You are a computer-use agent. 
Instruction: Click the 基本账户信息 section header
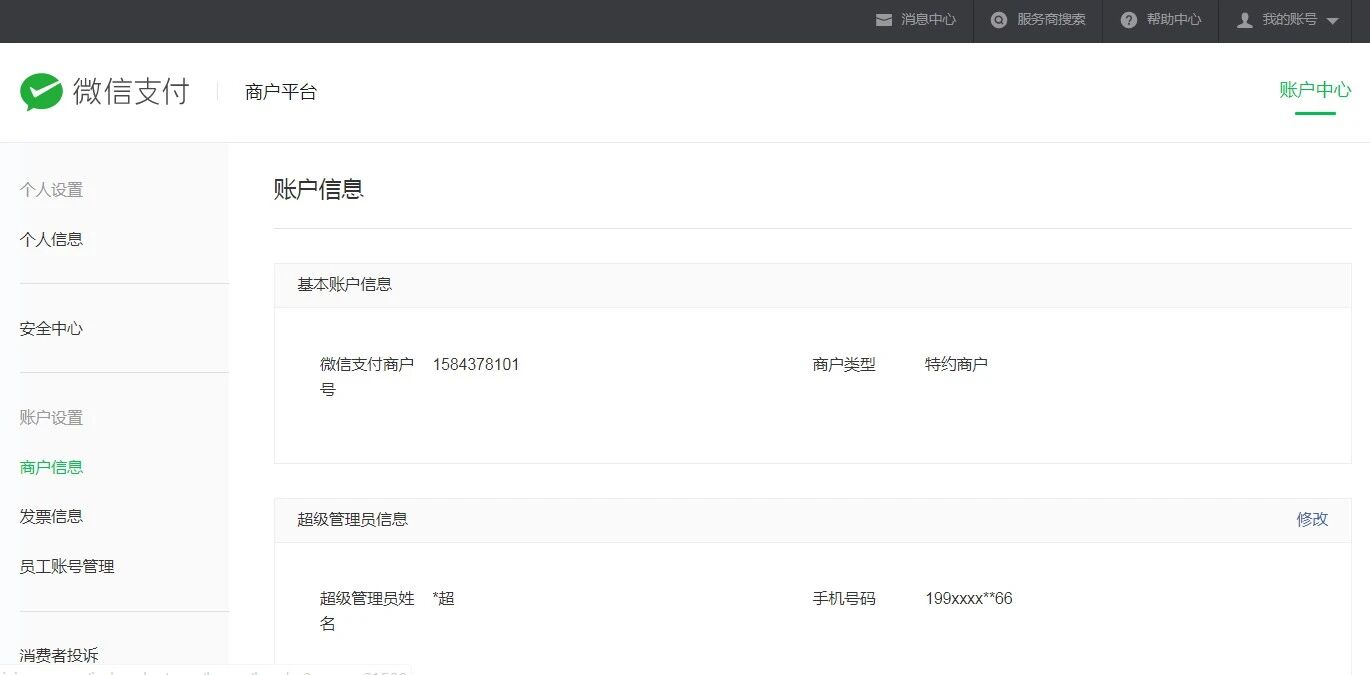click(x=345, y=284)
